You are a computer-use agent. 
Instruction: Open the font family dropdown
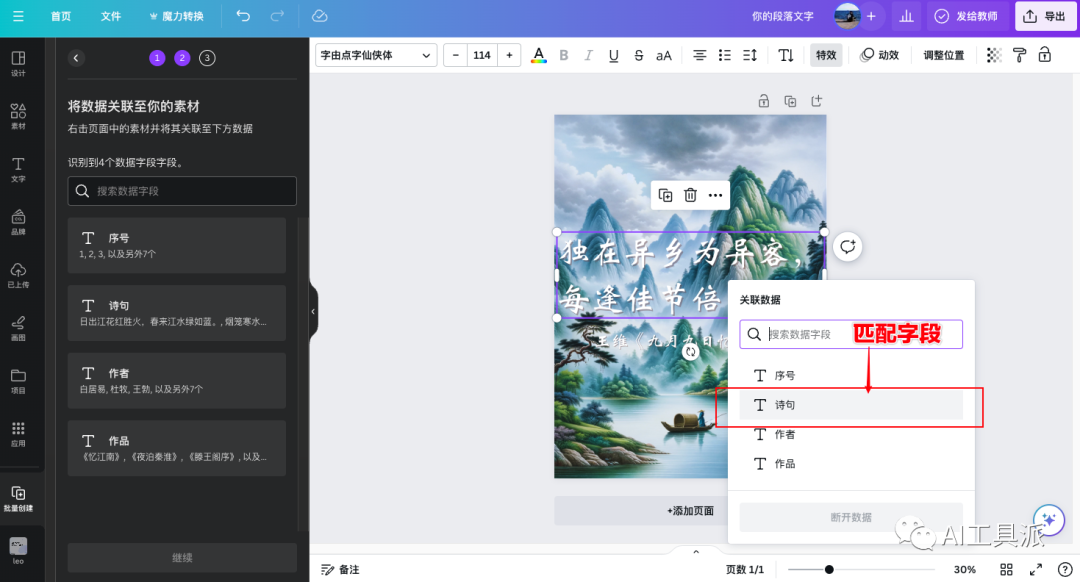[x=376, y=55]
